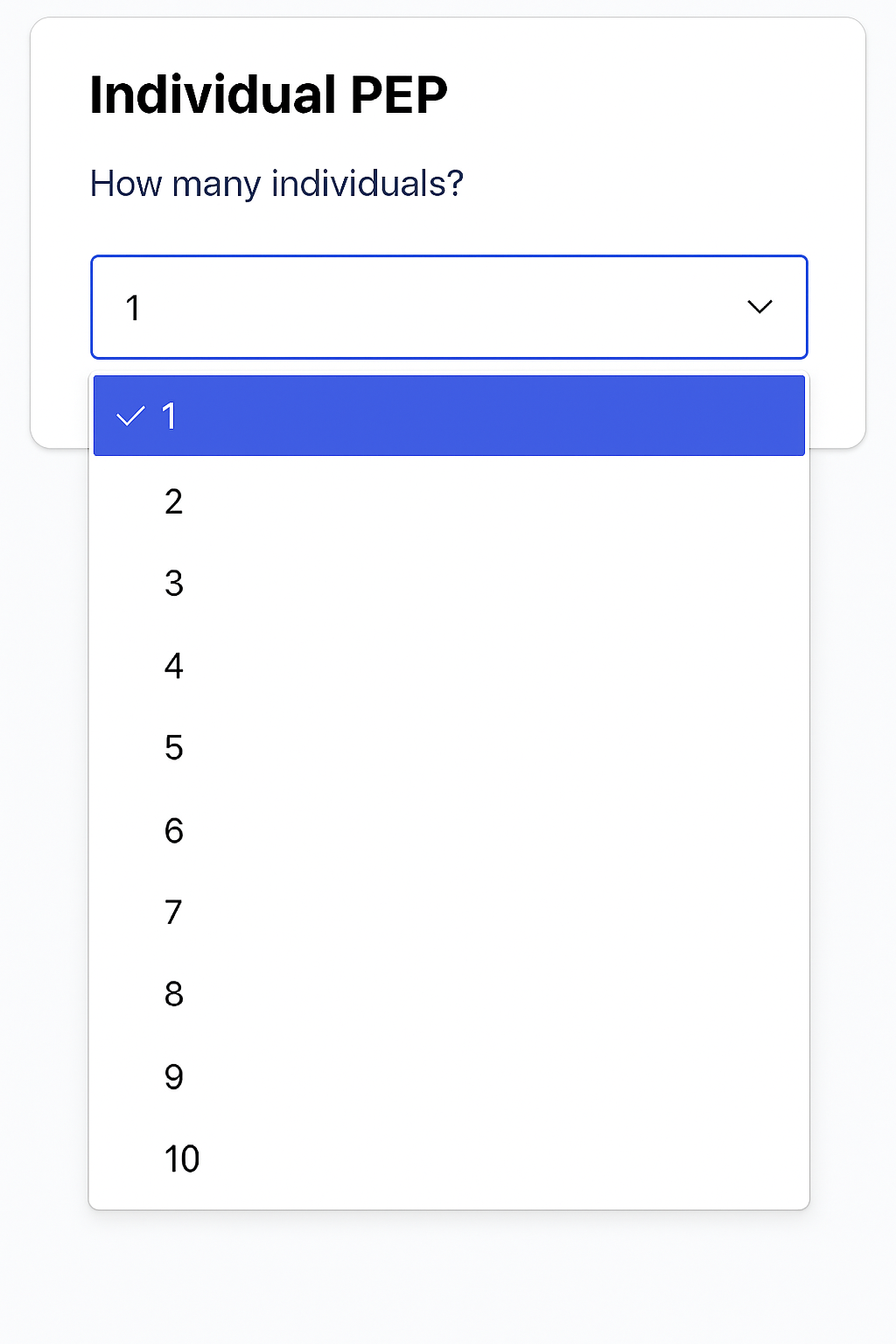Click the "Individual PEP" heading

[x=268, y=94]
